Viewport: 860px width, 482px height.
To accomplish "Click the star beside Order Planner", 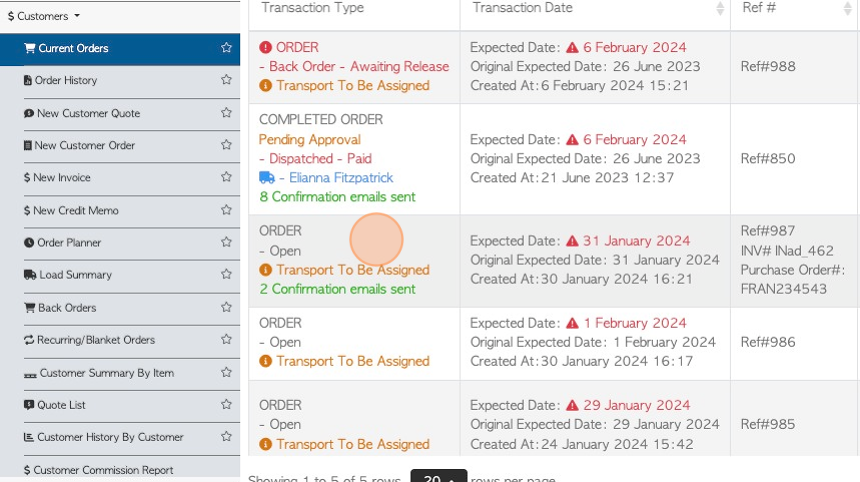I will (x=226, y=242).
